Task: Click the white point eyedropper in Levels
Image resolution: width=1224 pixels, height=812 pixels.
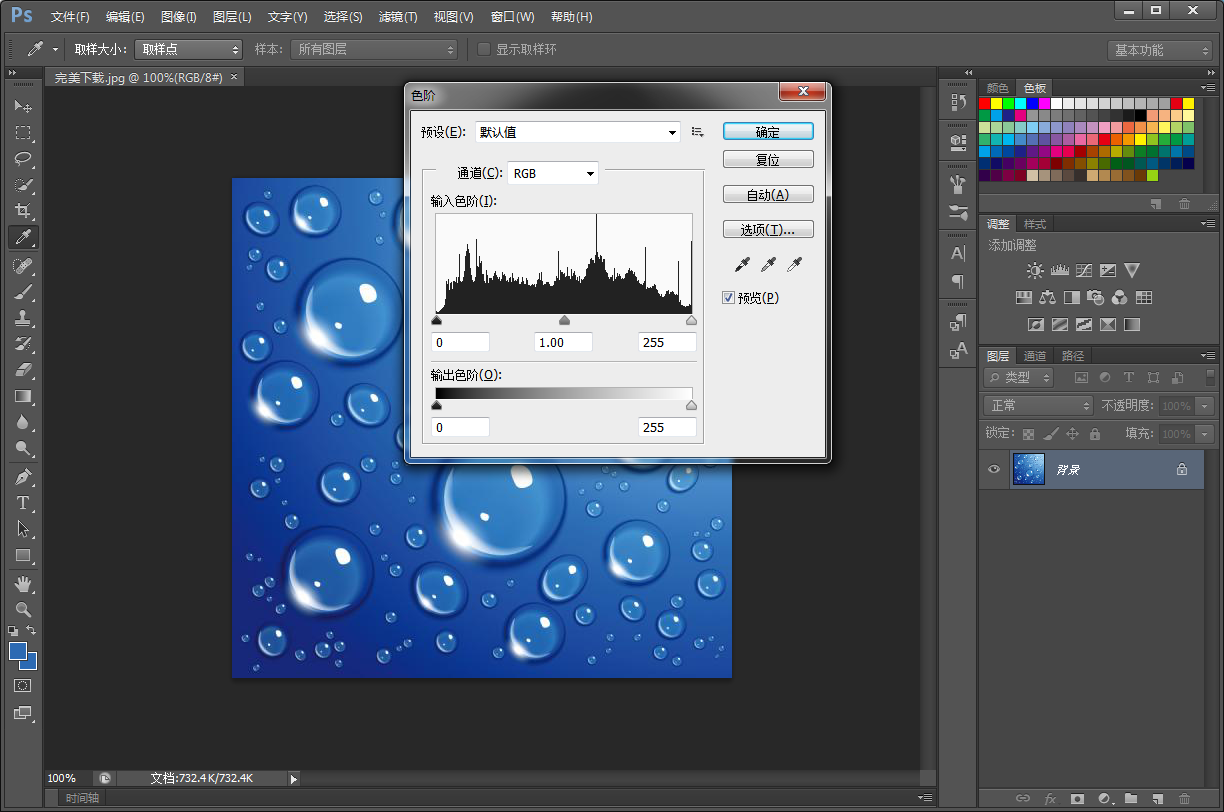Action: pos(795,264)
